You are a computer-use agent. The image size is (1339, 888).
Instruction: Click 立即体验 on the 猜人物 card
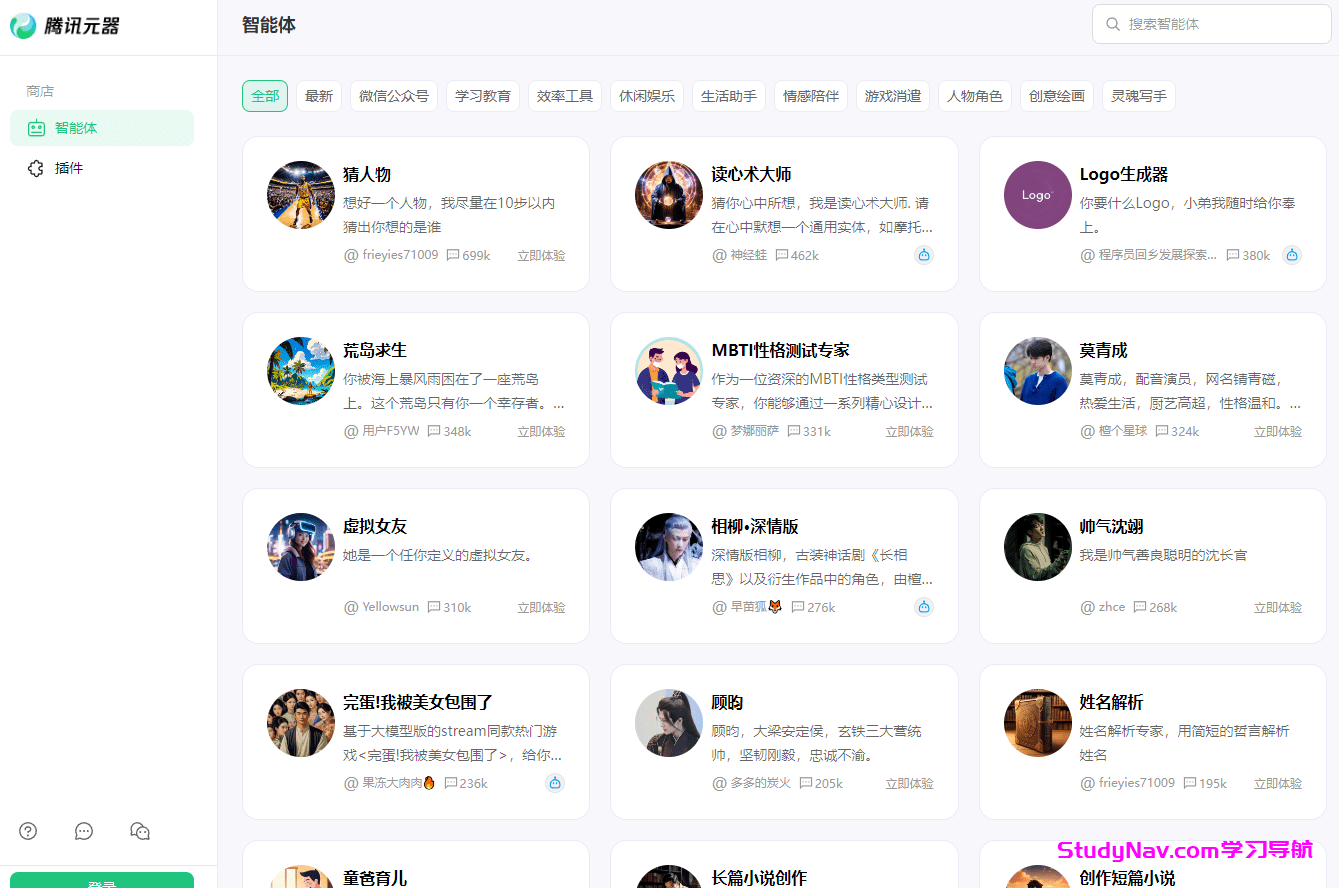pyautogui.click(x=541, y=255)
